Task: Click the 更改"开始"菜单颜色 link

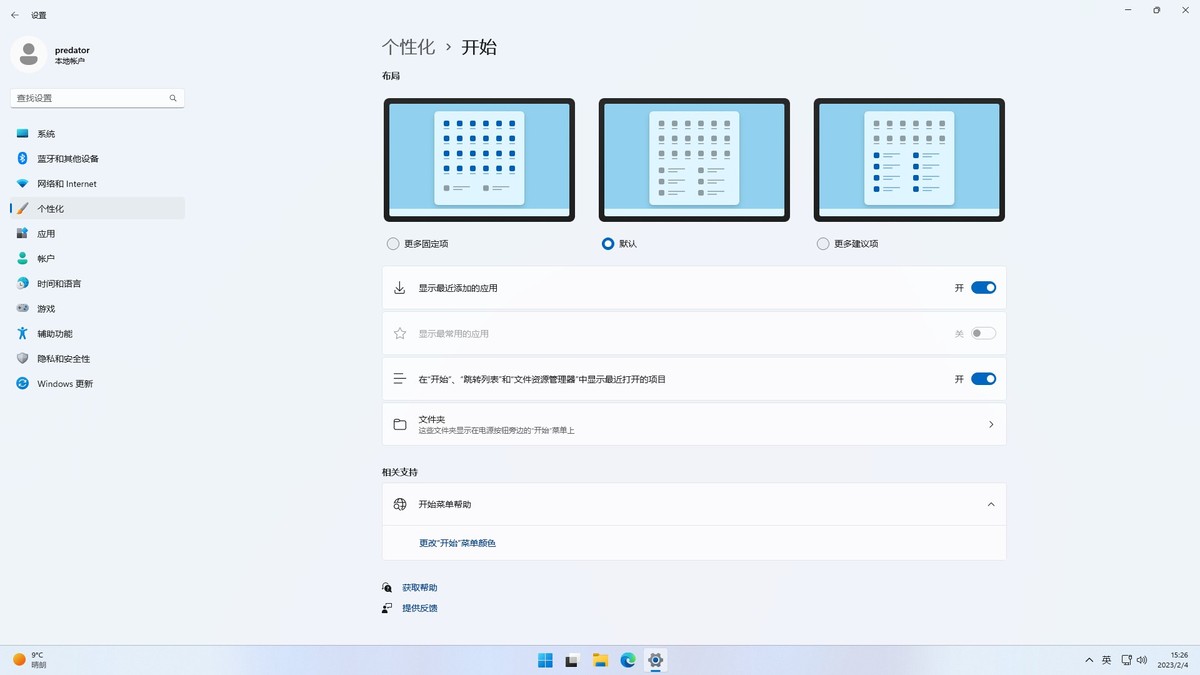Action: tap(457, 542)
